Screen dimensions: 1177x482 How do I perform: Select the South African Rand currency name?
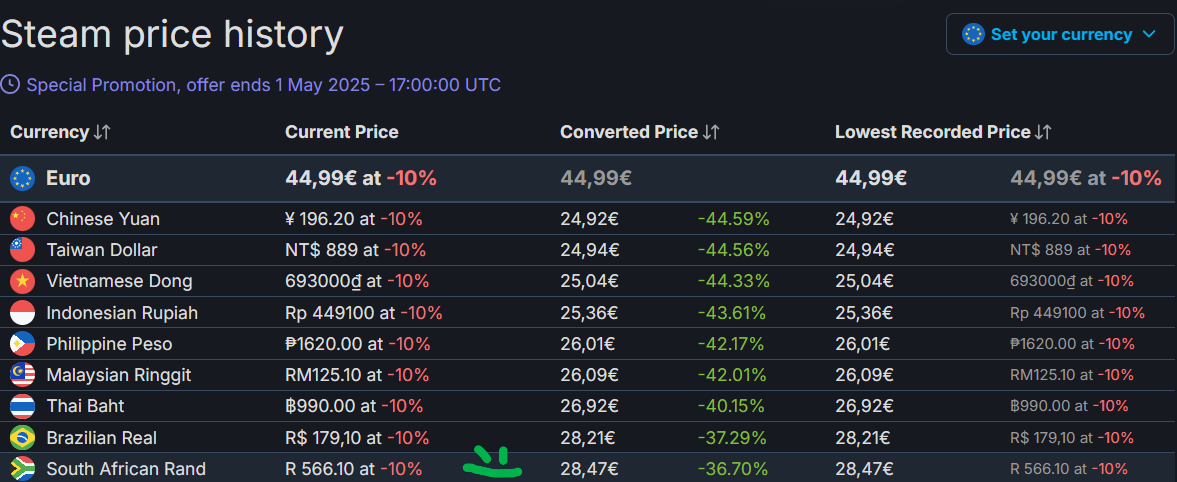pyautogui.click(x=126, y=469)
